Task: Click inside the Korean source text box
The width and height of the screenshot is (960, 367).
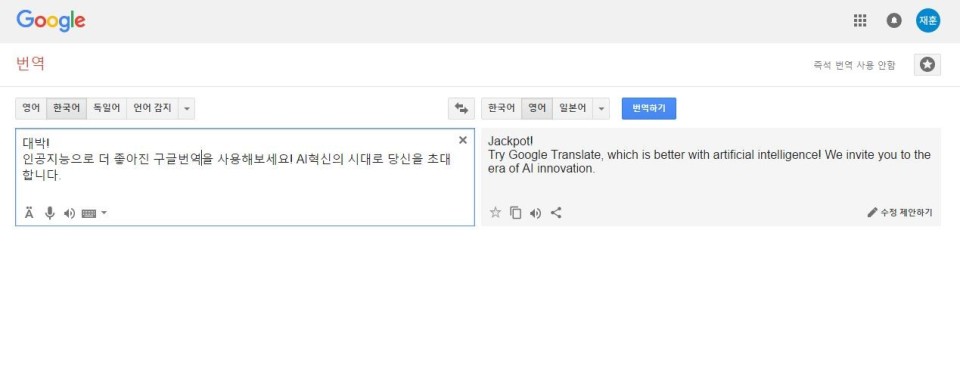Action: coord(245,177)
